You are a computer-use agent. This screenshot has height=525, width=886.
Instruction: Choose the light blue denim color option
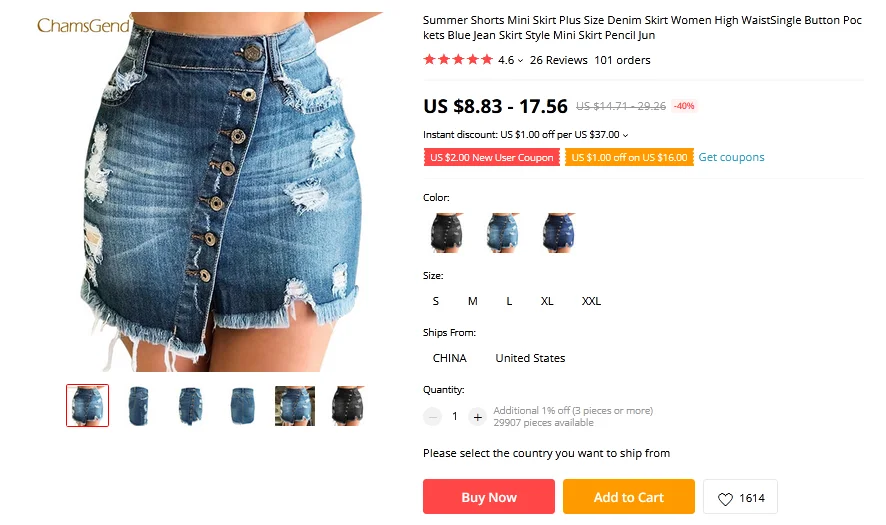(x=502, y=232)
